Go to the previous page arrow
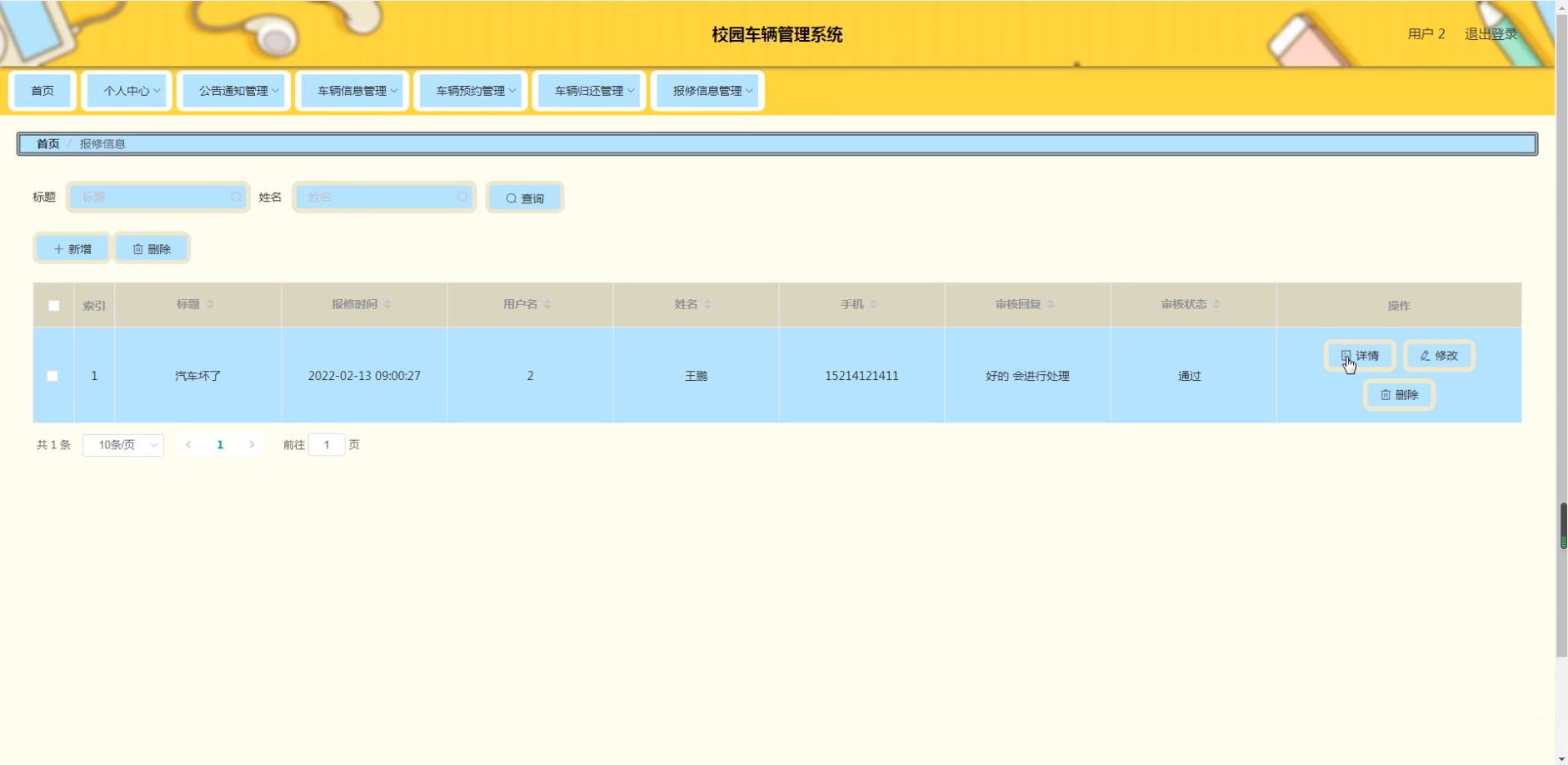The image size is (1568, 765). point(189,444)
